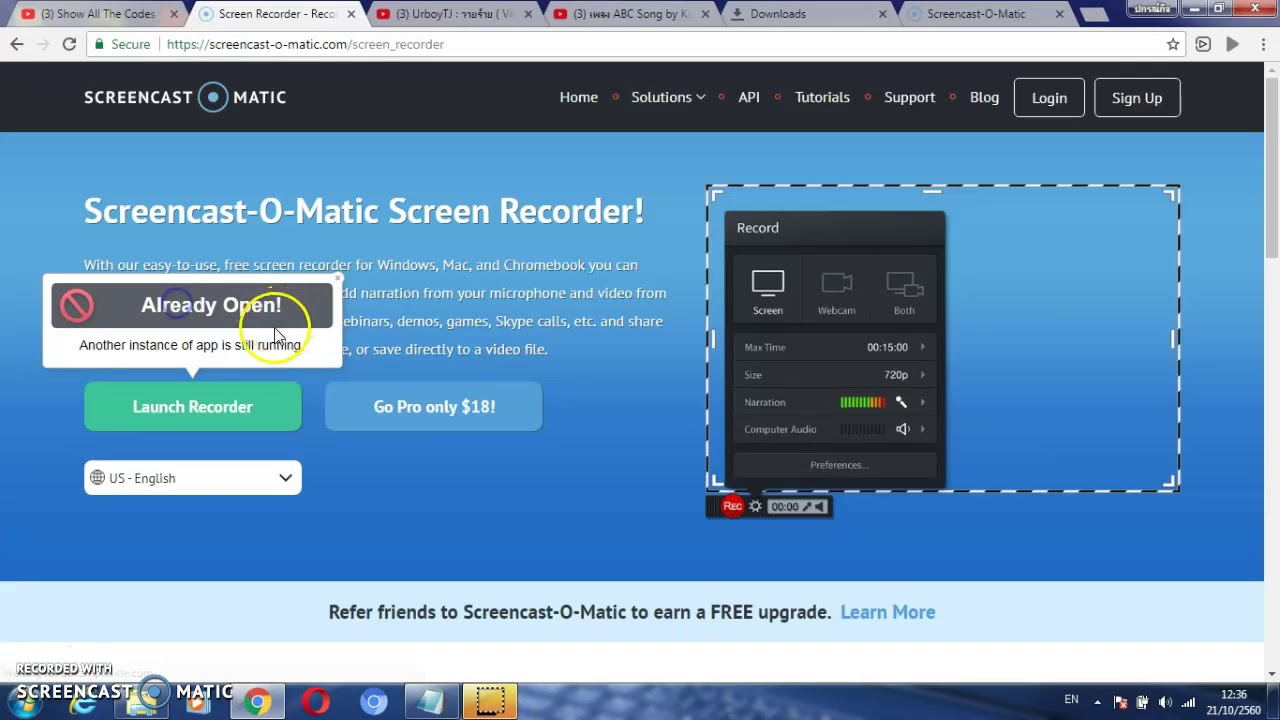
Task: Click the Computer Audio level meter
Action: click(x=862, y=429)
